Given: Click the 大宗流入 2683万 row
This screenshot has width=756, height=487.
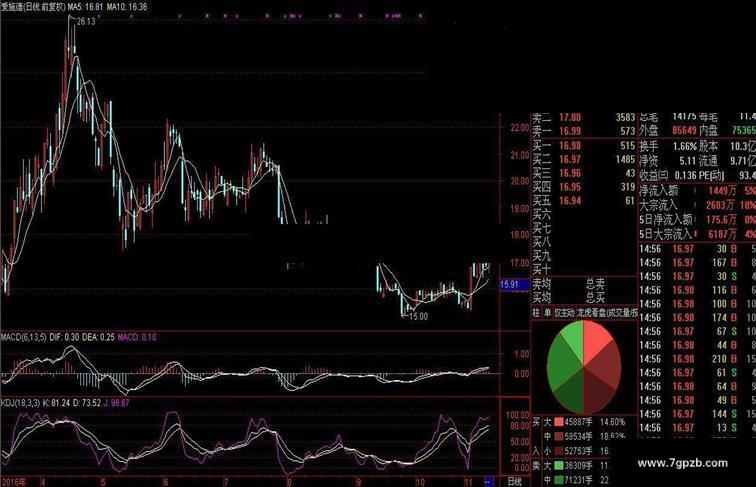Looking at the screenshot, I should coord(697,205).
